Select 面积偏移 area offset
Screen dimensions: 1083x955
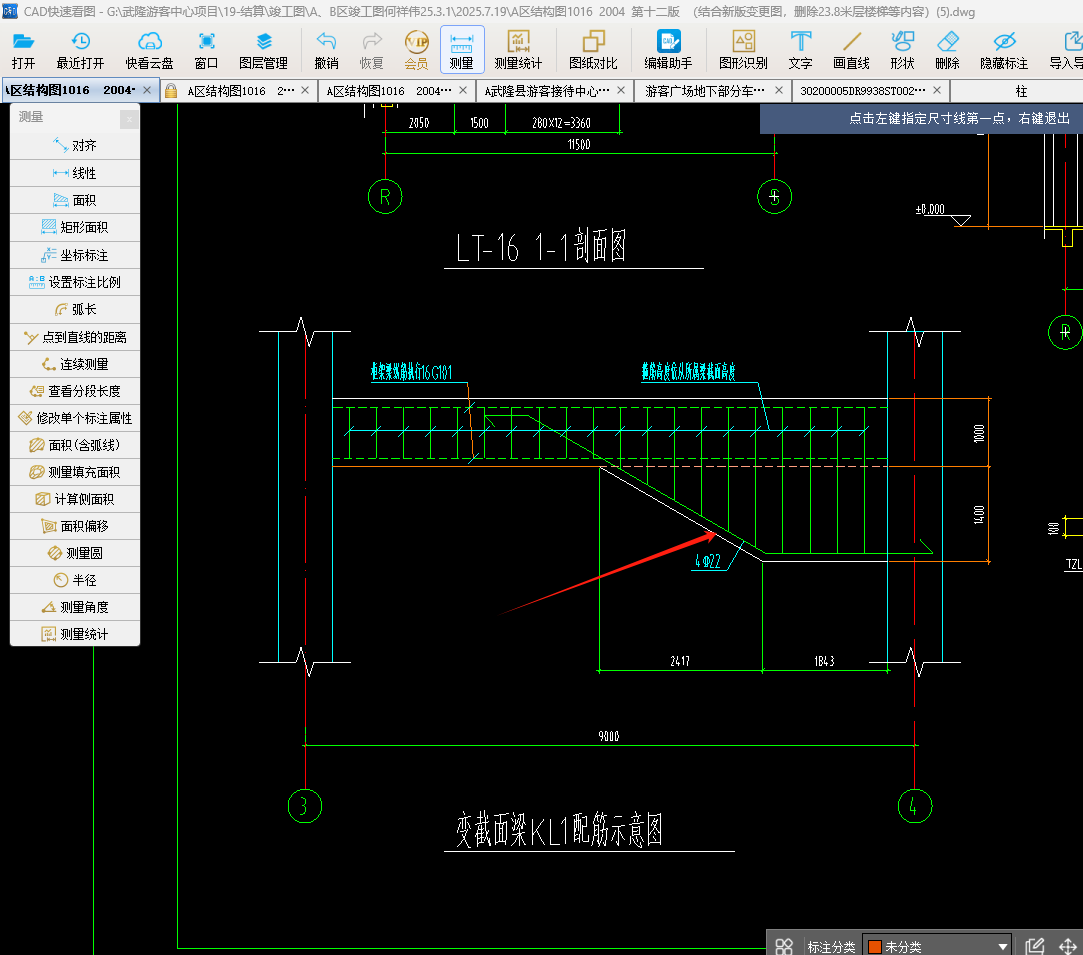pyautogui.click(x=75, y=526)
